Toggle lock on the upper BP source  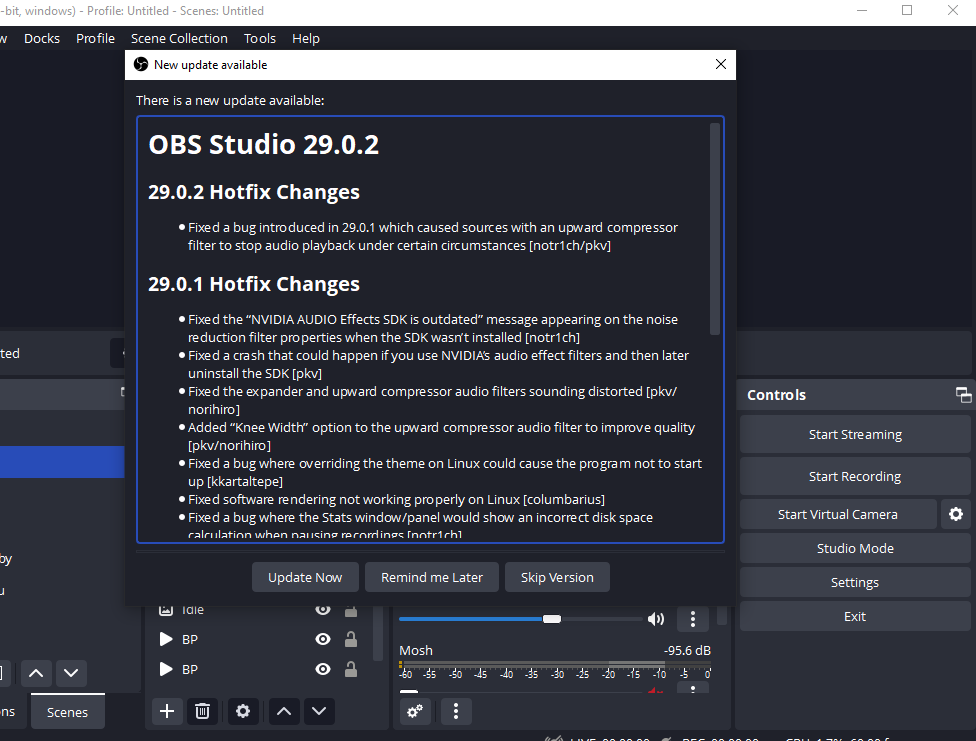[351, 640]
